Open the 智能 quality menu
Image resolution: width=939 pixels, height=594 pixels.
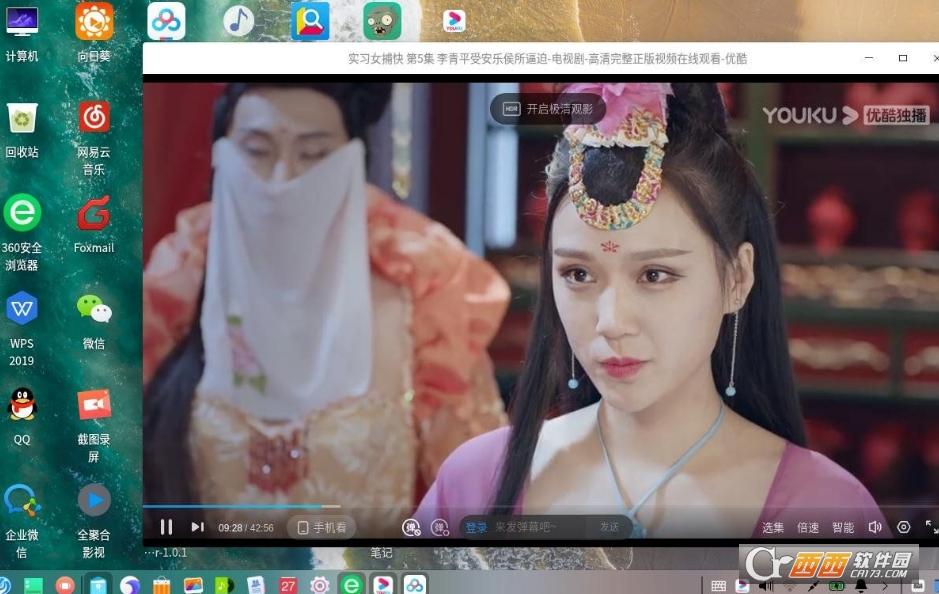pos(843,528)
